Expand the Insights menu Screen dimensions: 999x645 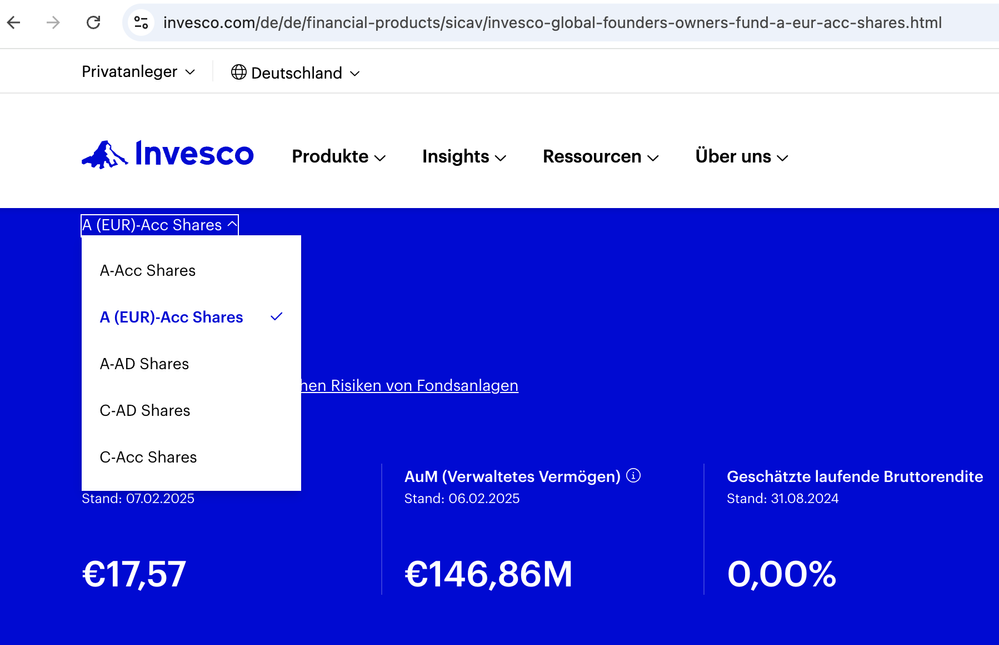coord(464,157)
